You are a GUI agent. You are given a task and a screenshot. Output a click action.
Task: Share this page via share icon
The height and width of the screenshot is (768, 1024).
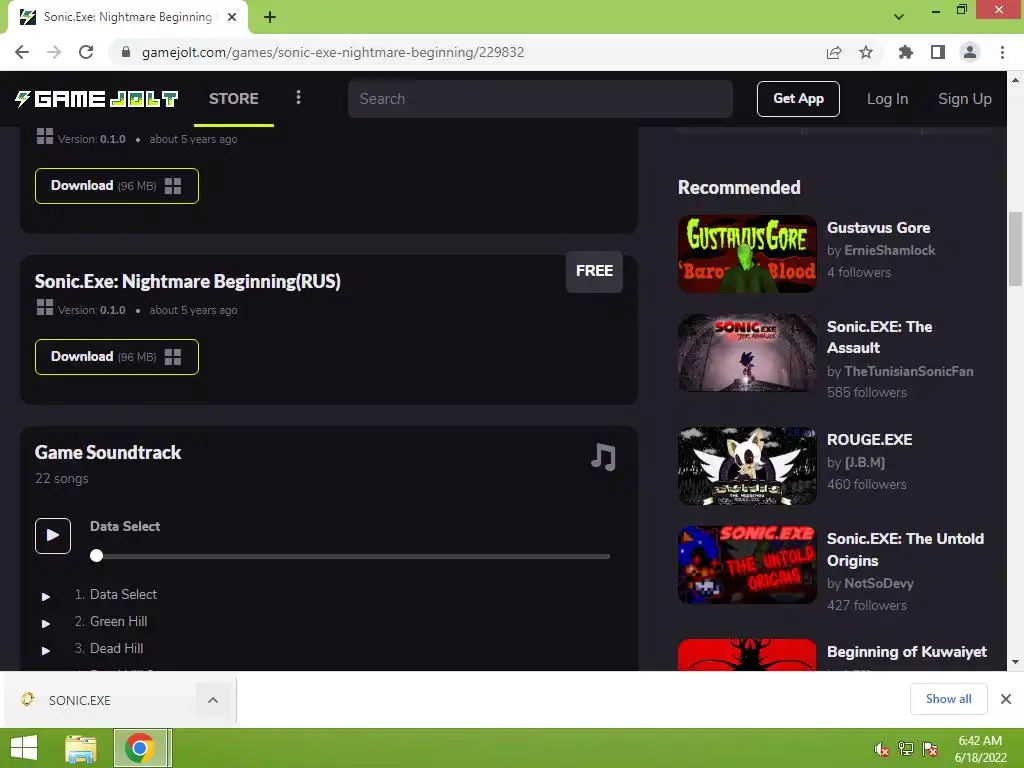(x=834, y=52)
